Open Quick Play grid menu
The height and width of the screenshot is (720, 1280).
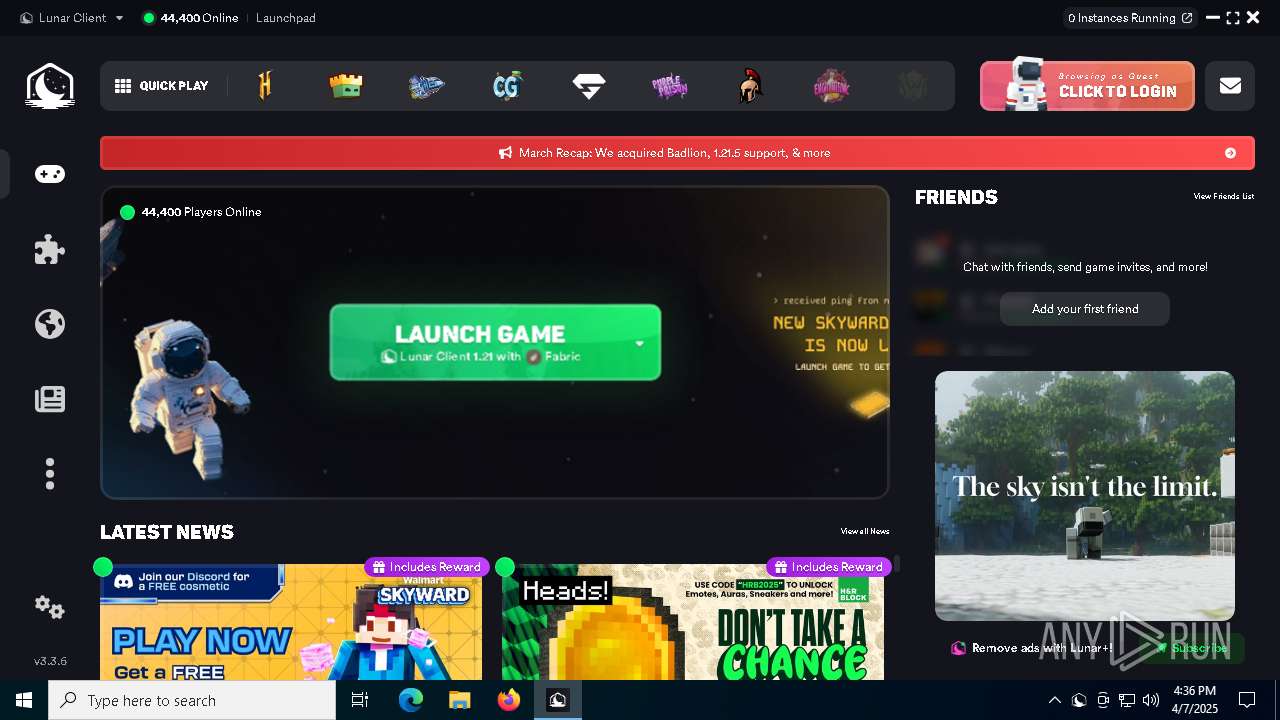point(162,86)
